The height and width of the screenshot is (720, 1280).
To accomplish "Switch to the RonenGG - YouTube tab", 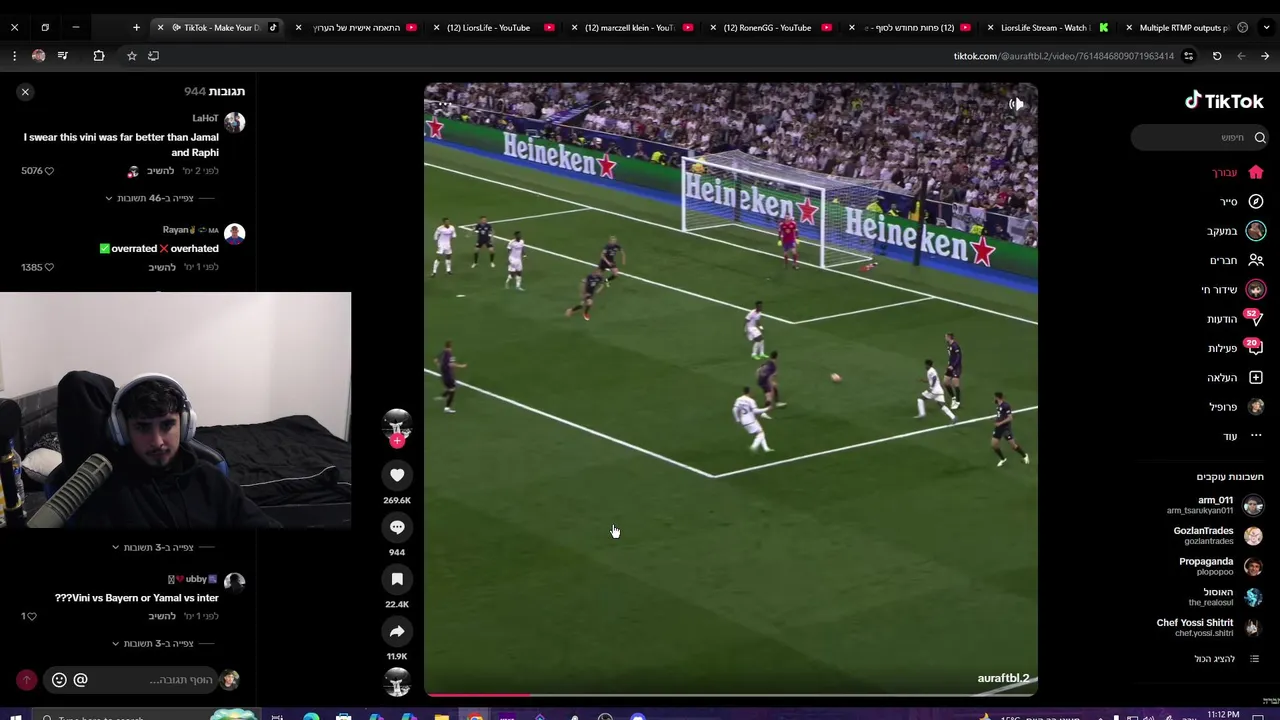I will click(x=770, y=27).
